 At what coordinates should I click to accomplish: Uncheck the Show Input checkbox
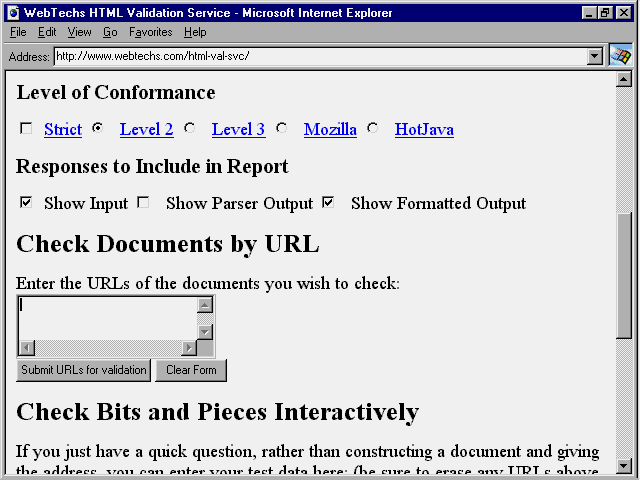[x=27, y=202]
